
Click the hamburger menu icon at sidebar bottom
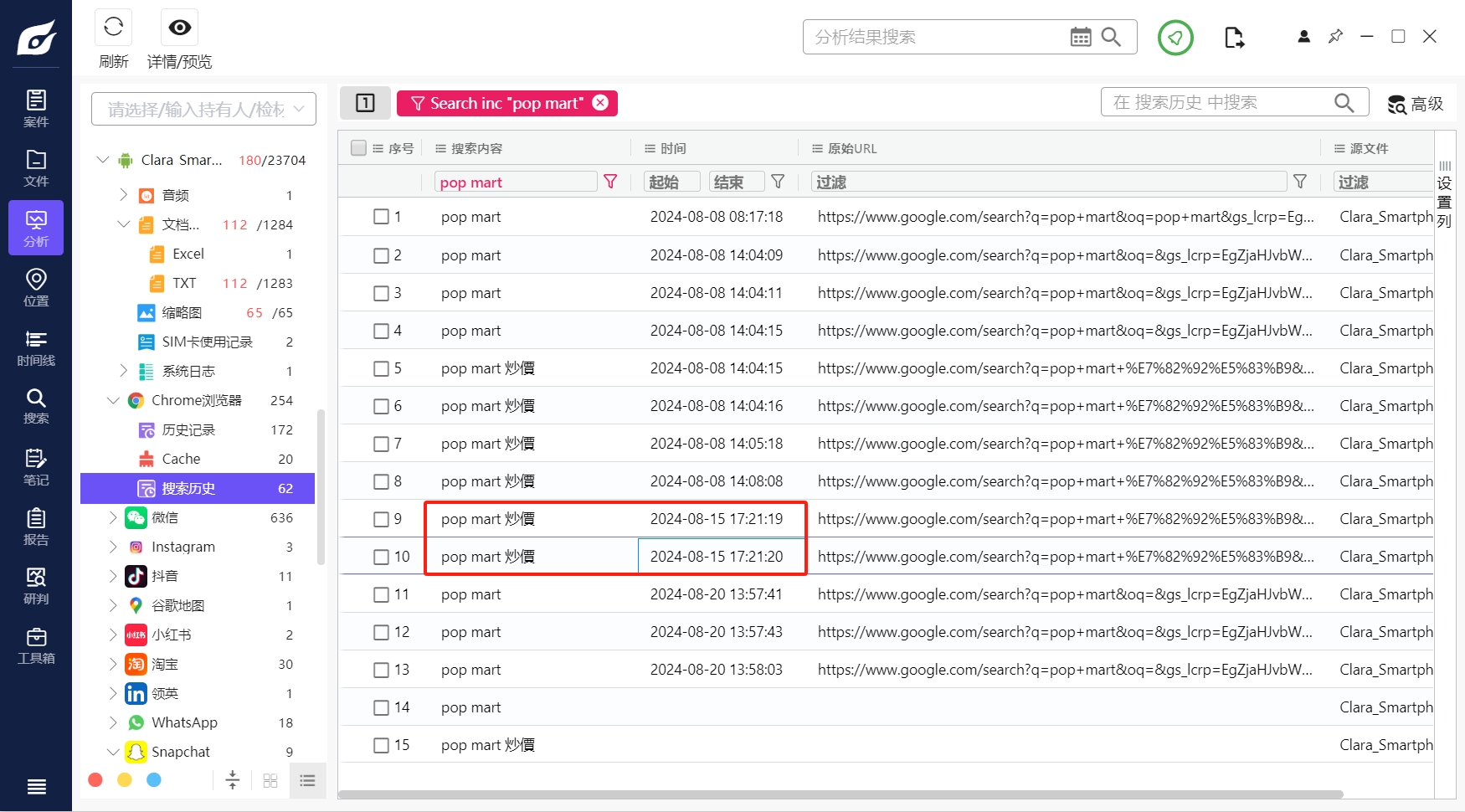pos(36,786)
